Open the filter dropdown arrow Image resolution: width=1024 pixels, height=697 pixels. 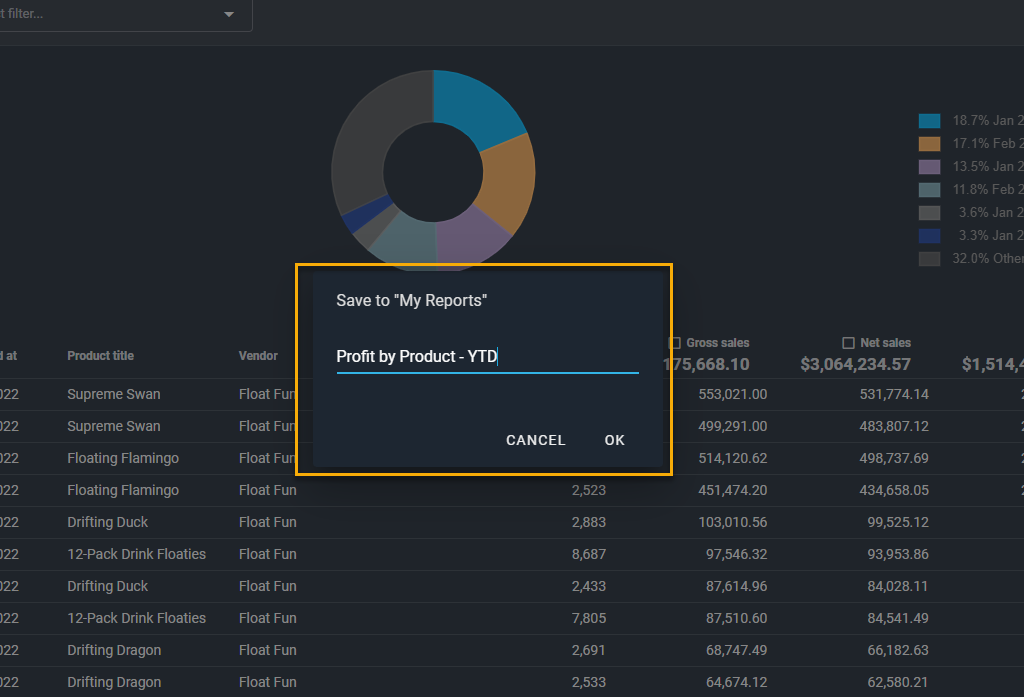coord(229,15)
